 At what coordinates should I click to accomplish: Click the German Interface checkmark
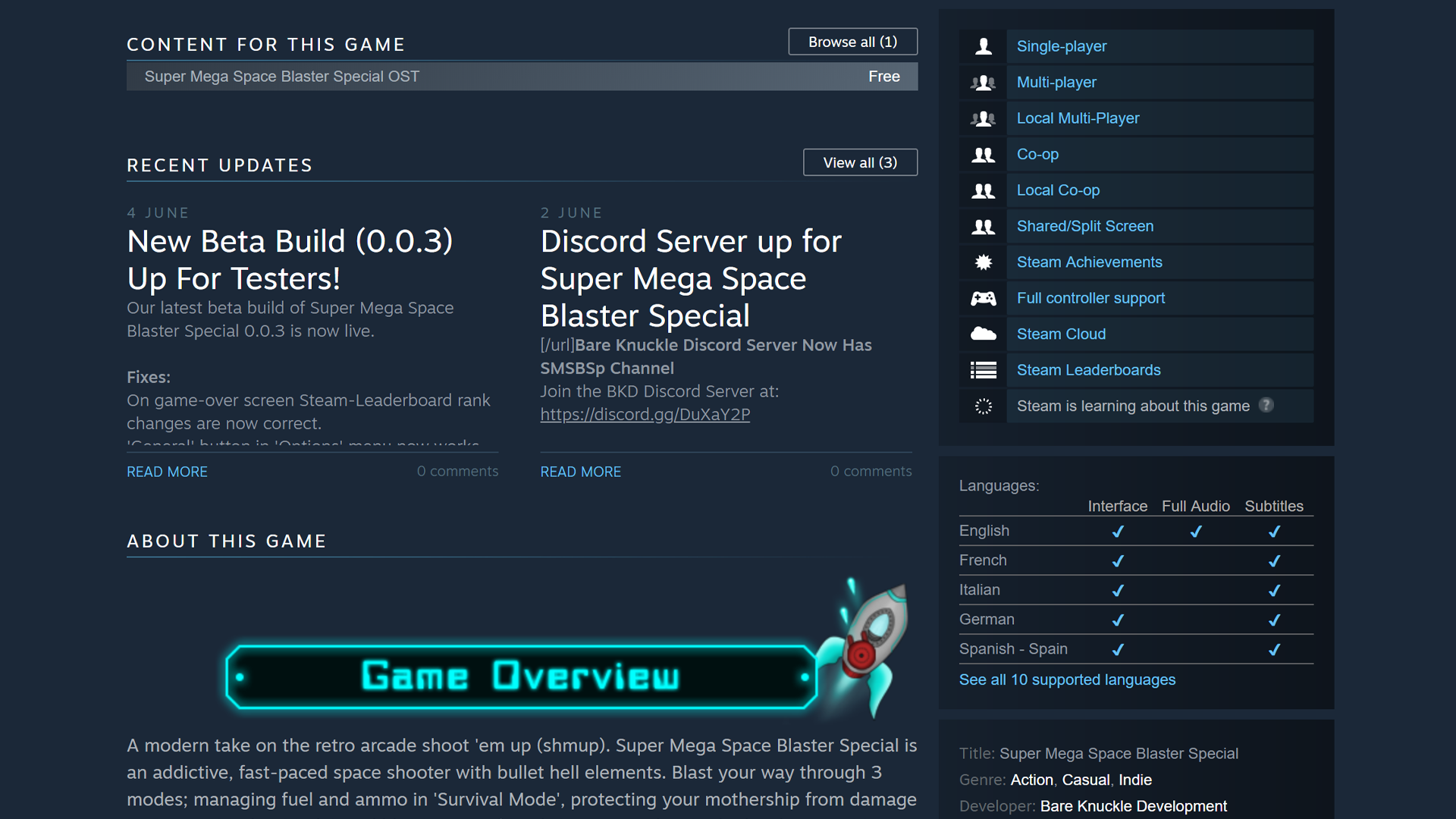[1118, 620]
